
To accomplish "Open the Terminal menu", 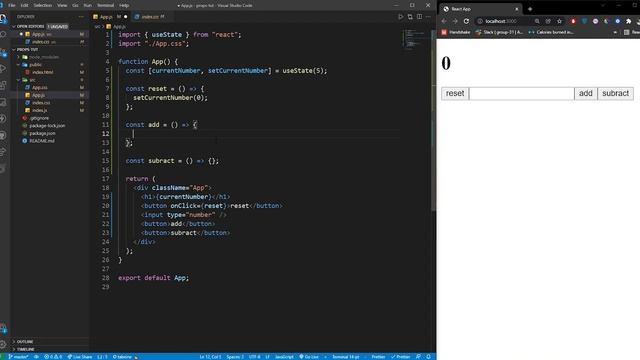I will tap(106, 5).
